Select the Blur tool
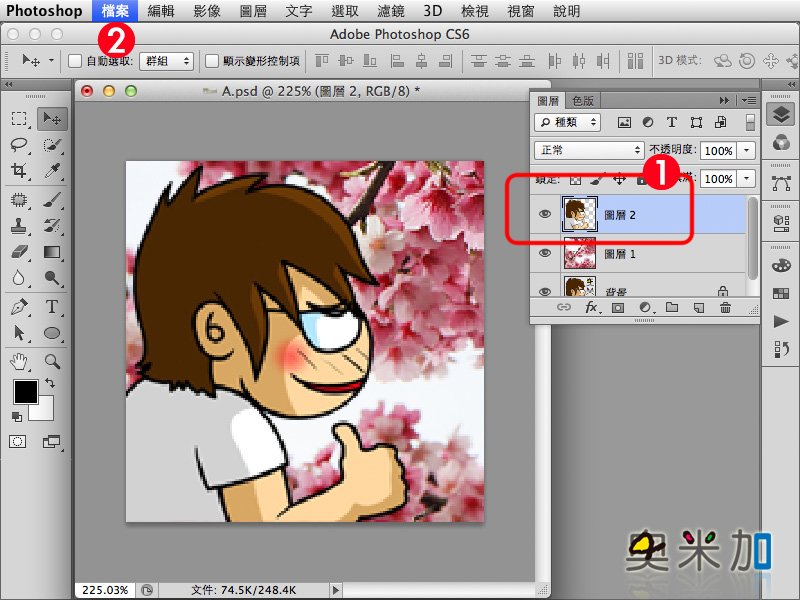 tap(19, 278)
